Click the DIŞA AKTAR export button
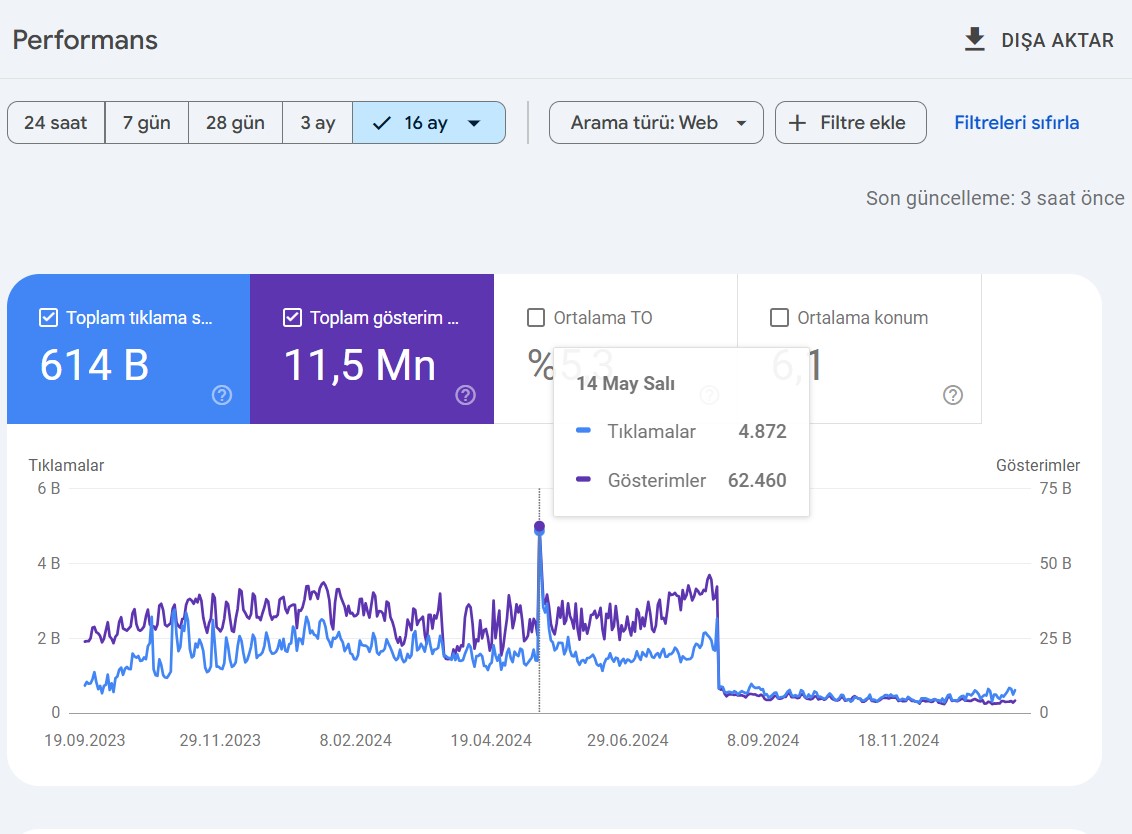The height and width of the screenshot is (834, 1132). 1039,40
